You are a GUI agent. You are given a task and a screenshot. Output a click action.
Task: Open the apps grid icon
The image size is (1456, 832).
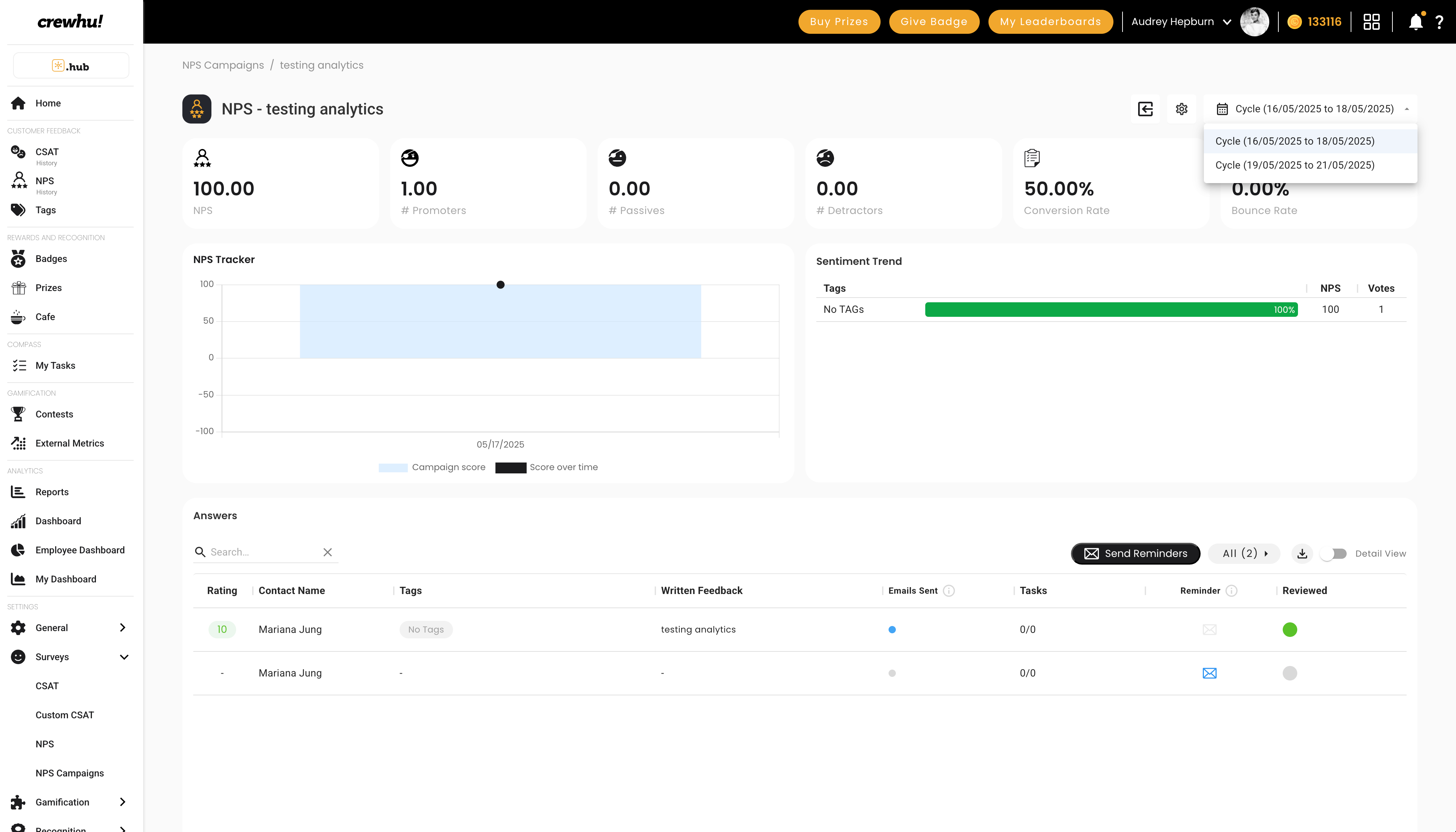pos(1371,22)
